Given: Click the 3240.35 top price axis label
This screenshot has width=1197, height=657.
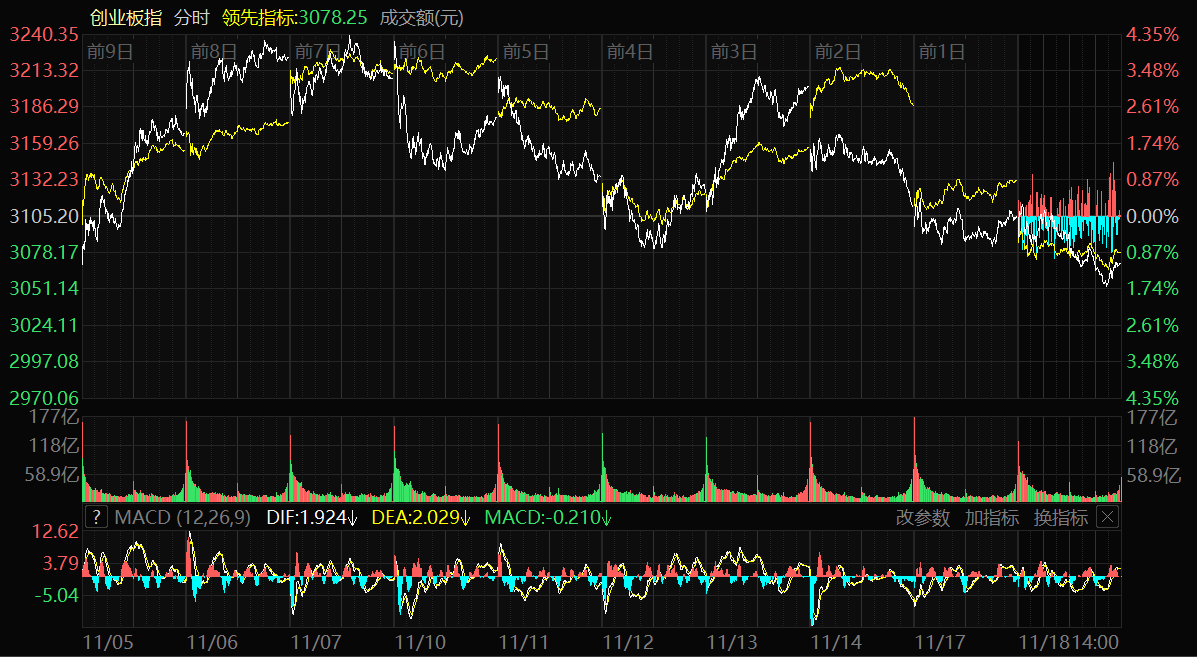Looking at the screenshot, I should point(44,34).
